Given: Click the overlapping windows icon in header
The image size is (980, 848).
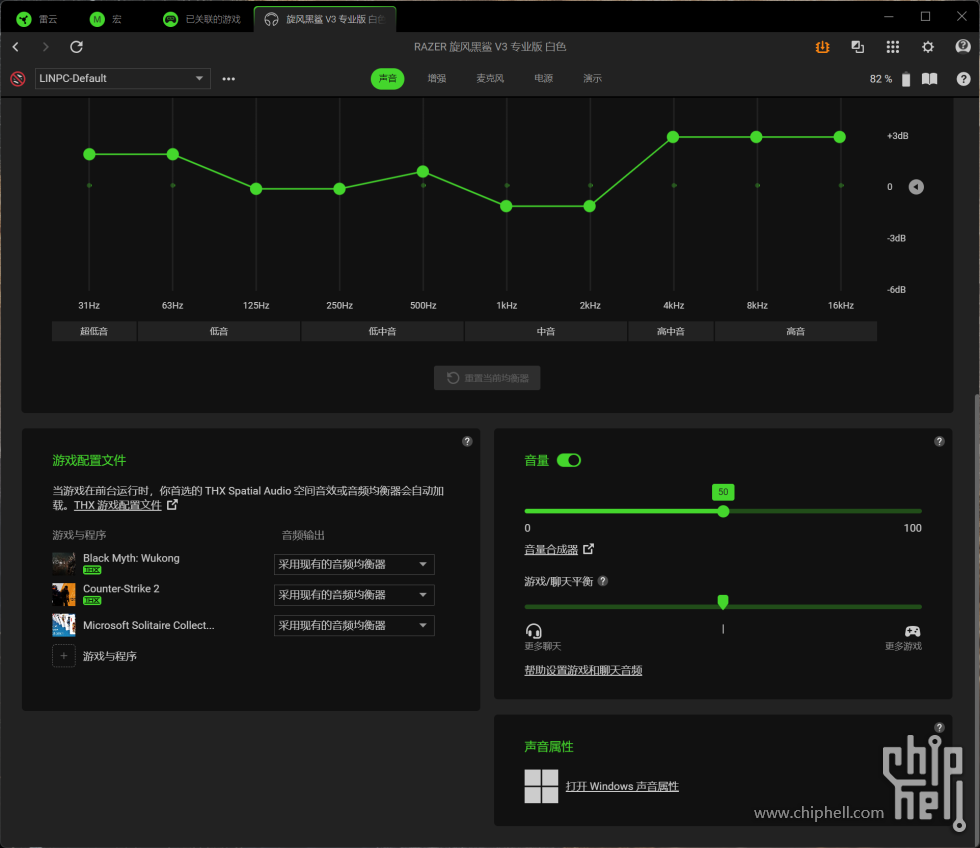Looking at the screenshot, I should coord(858,47).
